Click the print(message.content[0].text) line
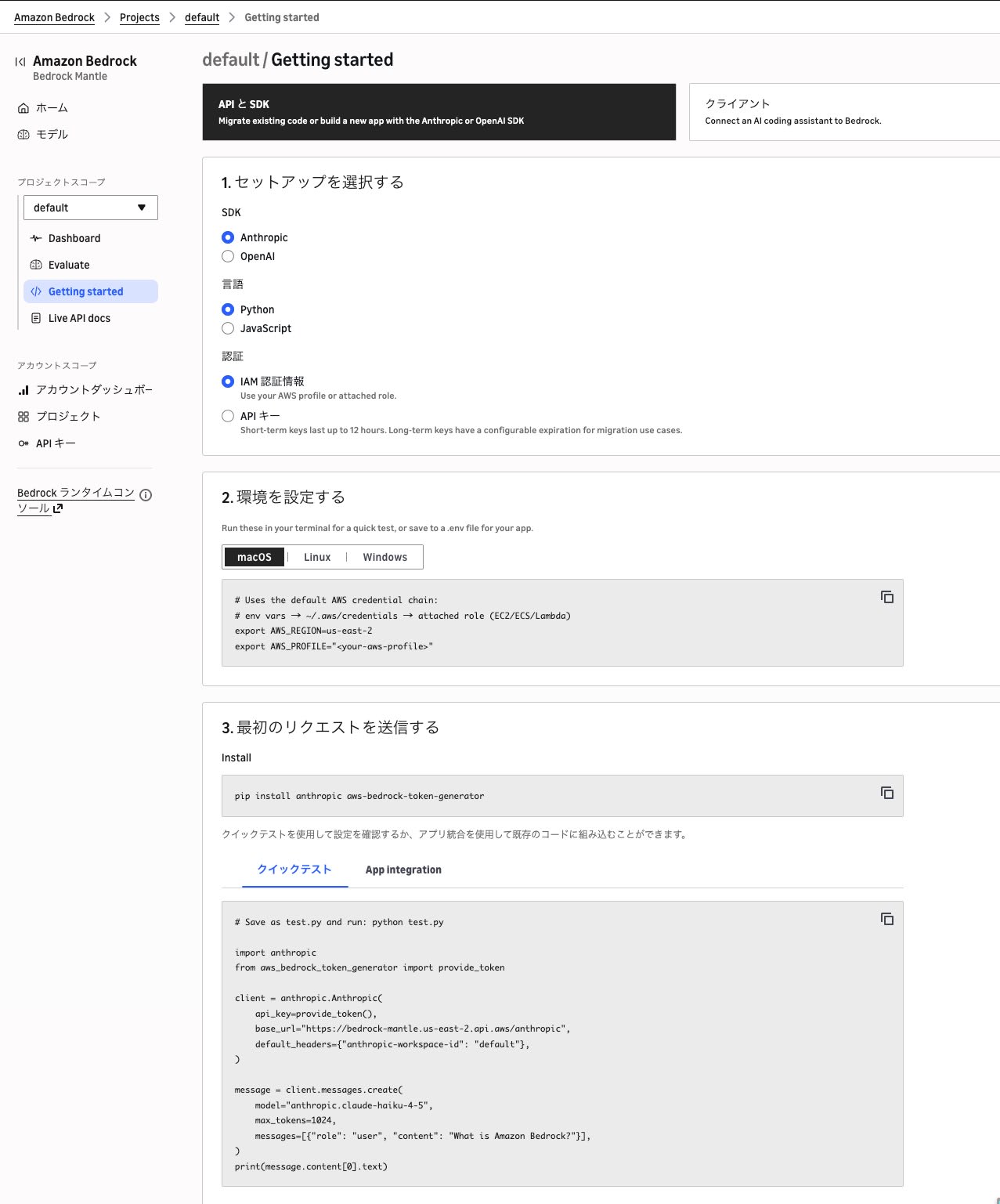Viewport: 1000px width, 1204px height. pos(311,1166)
